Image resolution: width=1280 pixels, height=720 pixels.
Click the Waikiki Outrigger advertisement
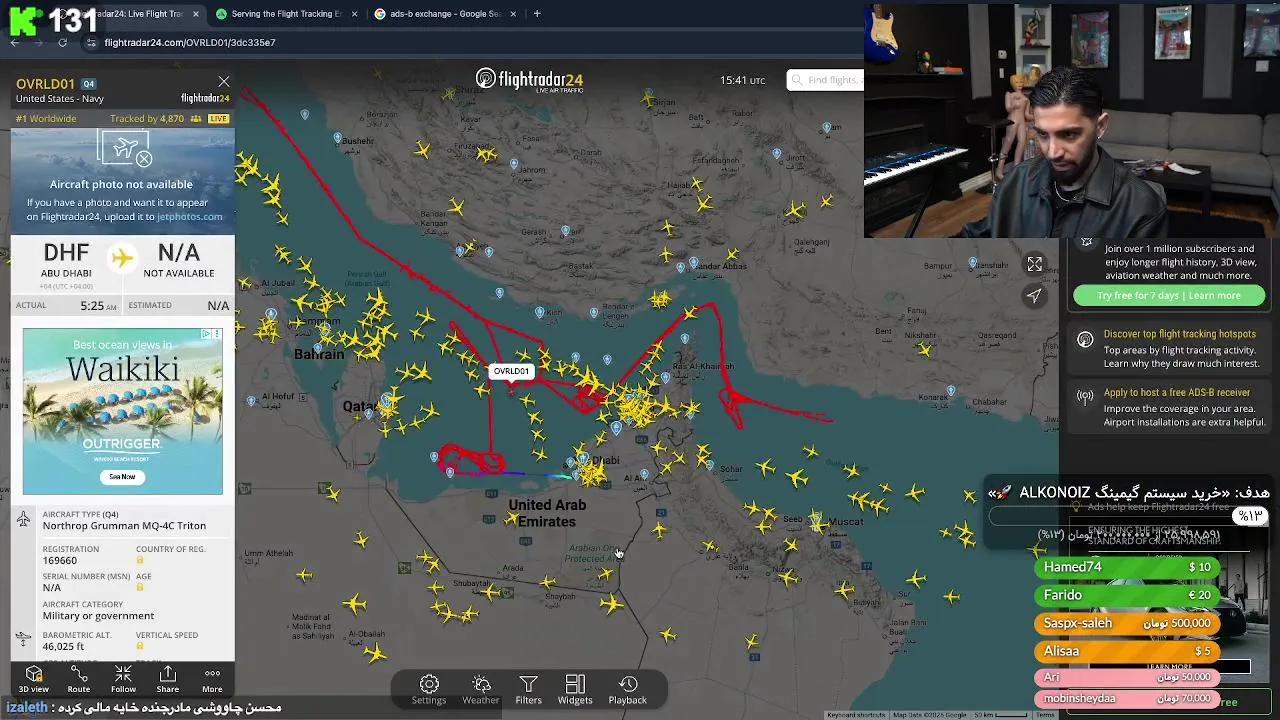(x=123, y=411)
